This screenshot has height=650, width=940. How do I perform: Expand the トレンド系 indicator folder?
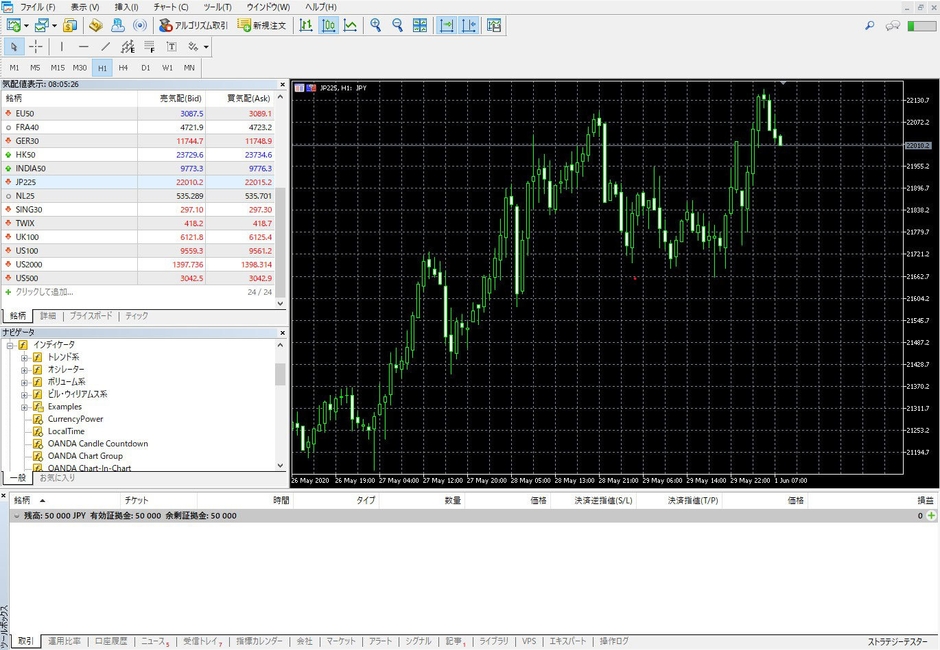[24, 357]
